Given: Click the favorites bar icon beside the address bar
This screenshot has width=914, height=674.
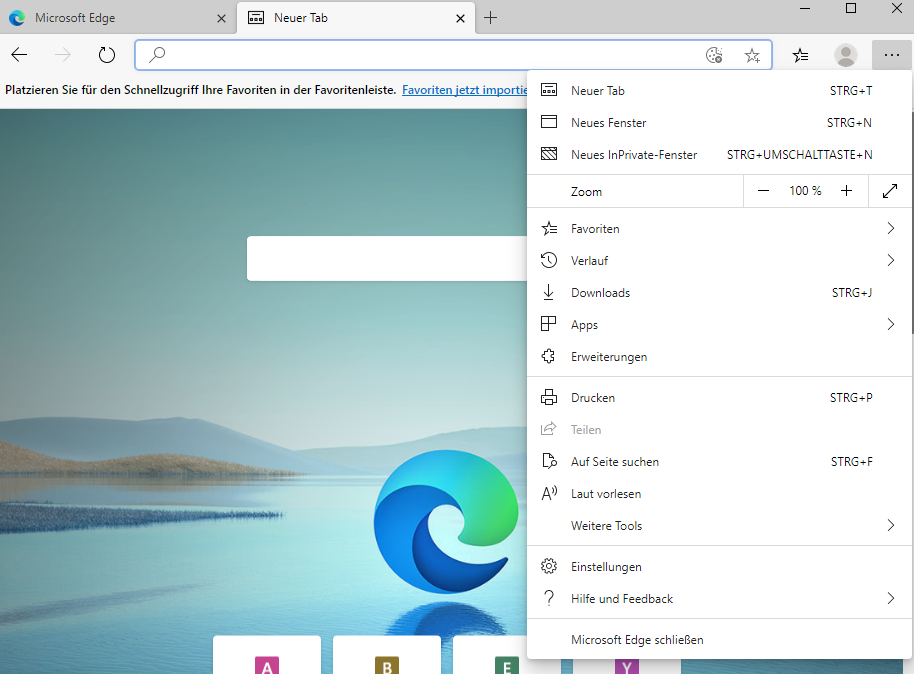Looking at the screenshot, I should click(800, 55).
